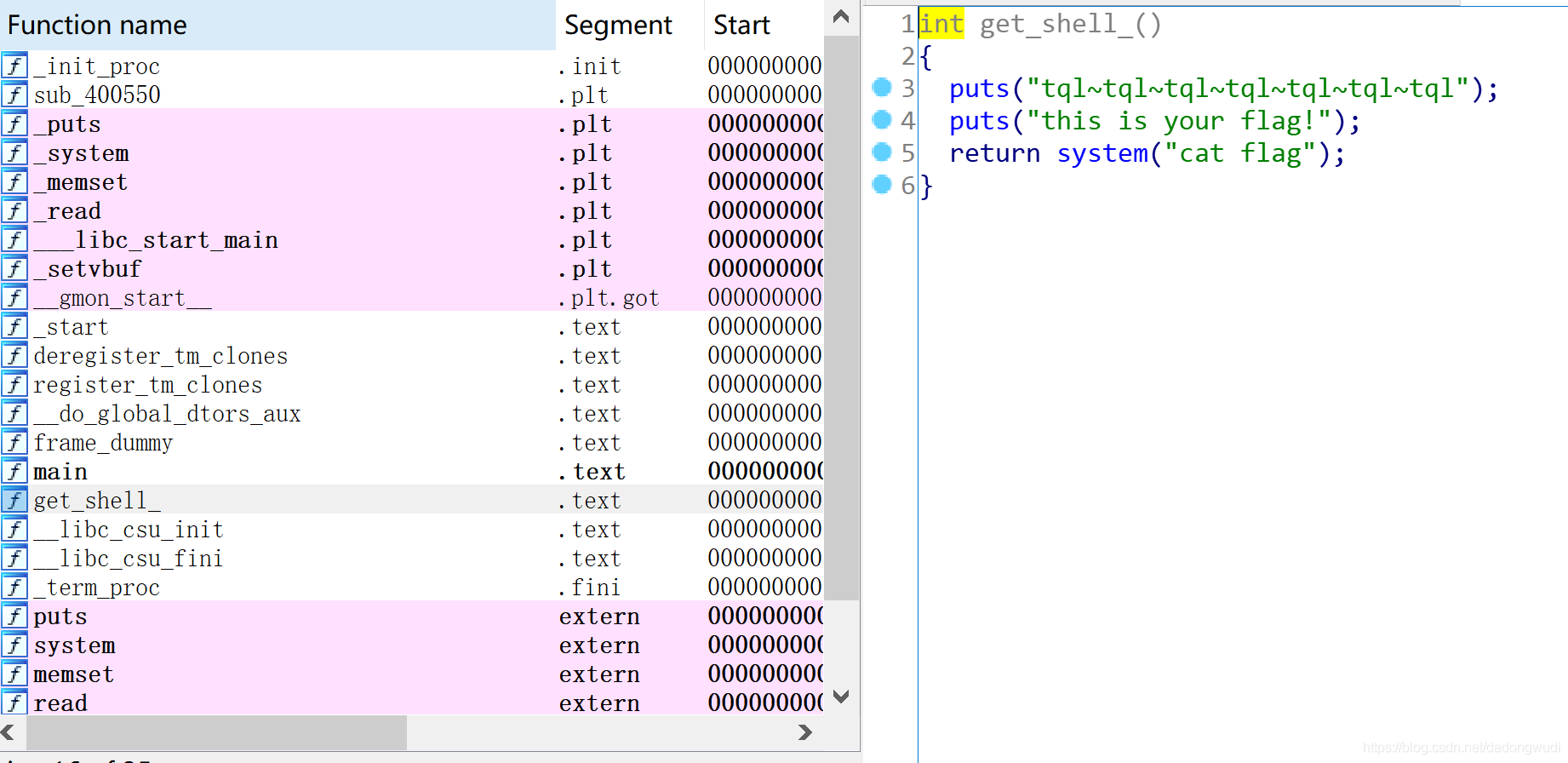Click the function icon beside extern system

coord(14,645)
